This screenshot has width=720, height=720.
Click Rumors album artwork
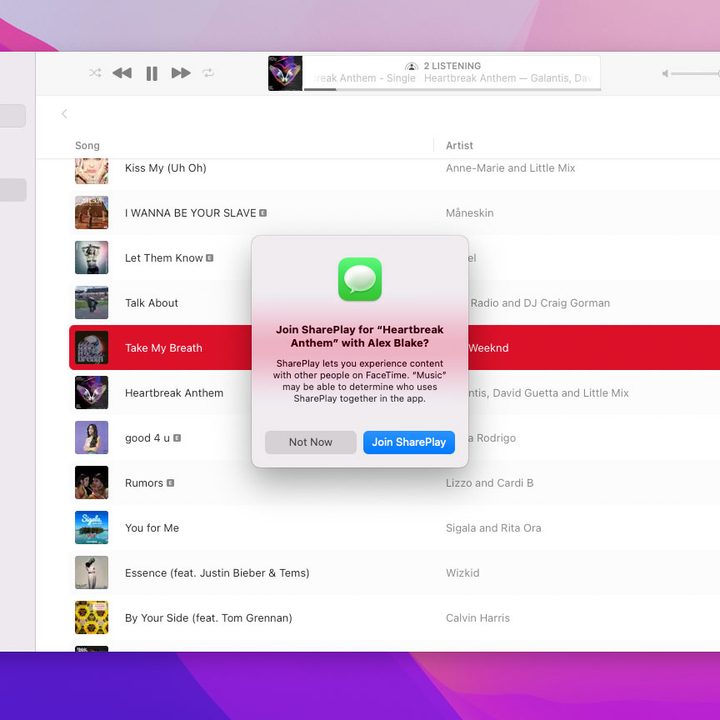pyautogui.click(x=91, y=483)
